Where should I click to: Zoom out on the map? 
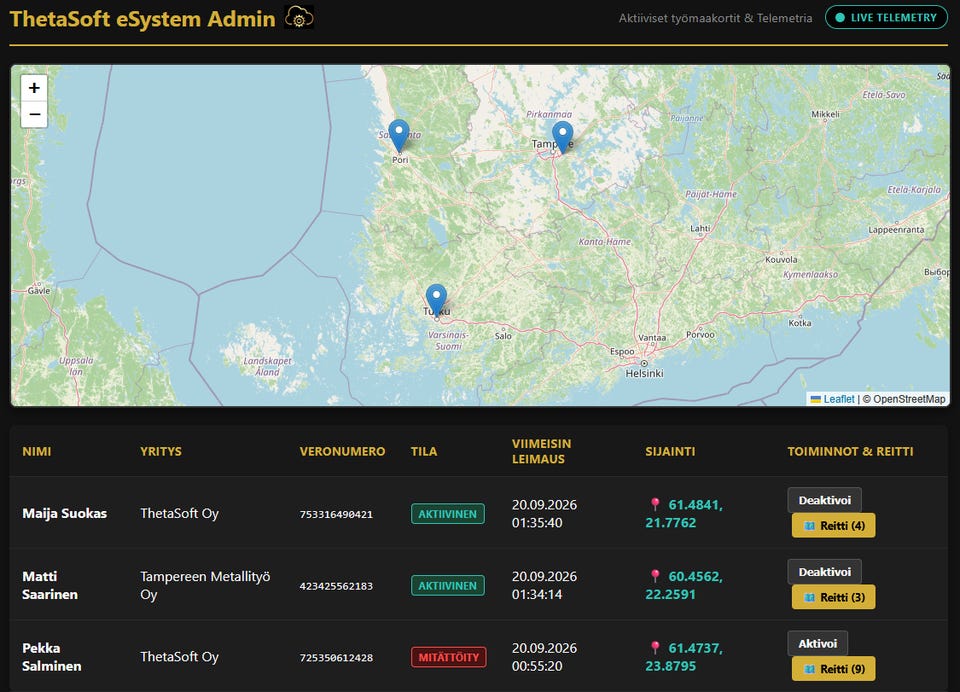34,115
